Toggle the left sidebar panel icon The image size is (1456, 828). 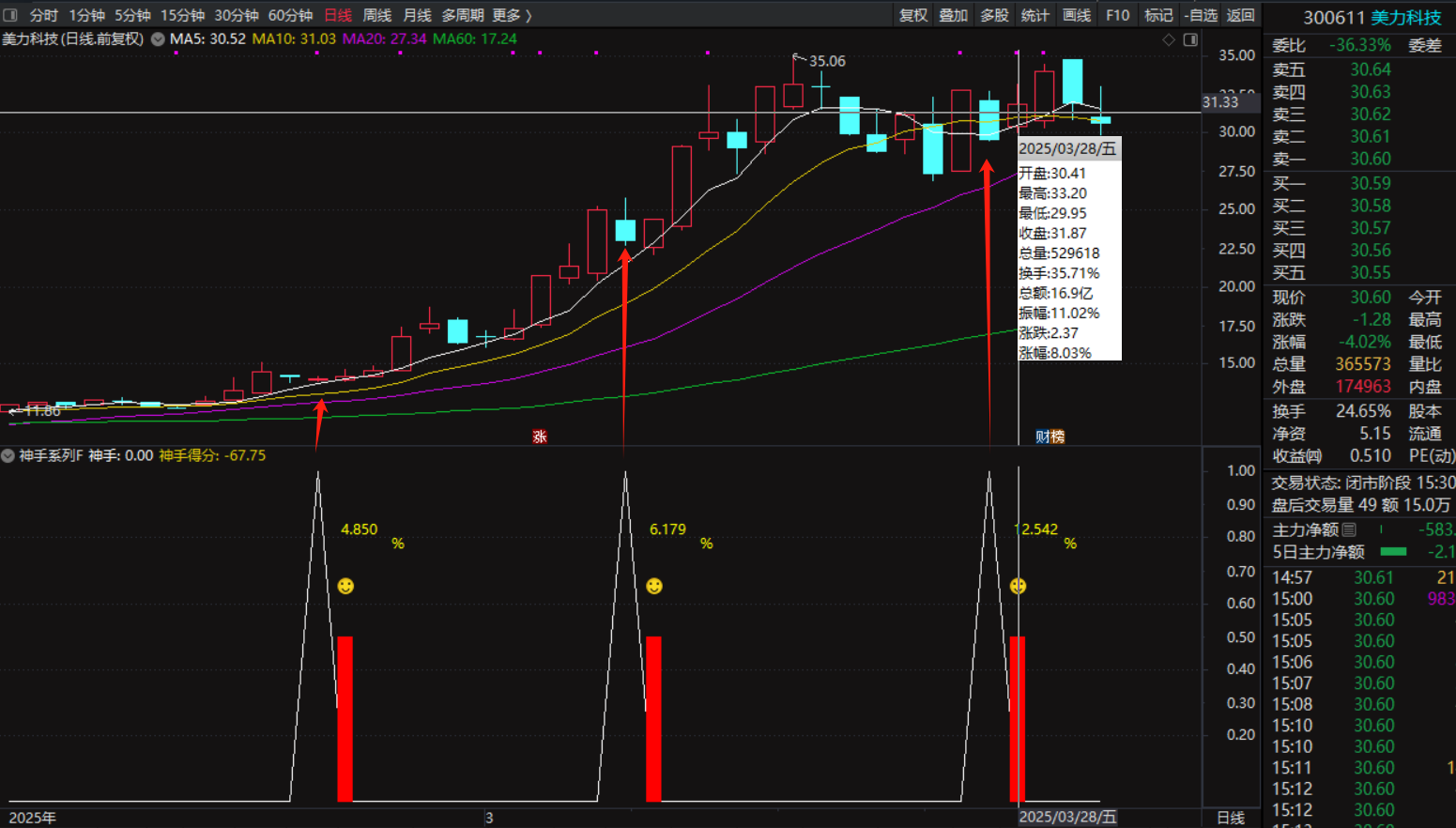tap(10, 15)
